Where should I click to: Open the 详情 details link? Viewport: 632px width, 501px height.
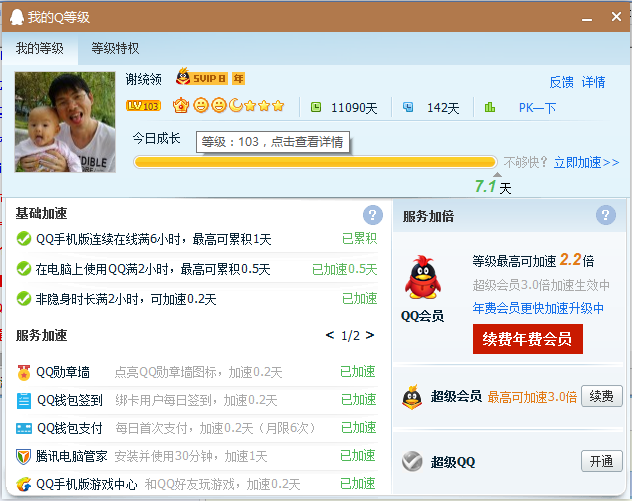pyautogui.click(x=593, y=82)
